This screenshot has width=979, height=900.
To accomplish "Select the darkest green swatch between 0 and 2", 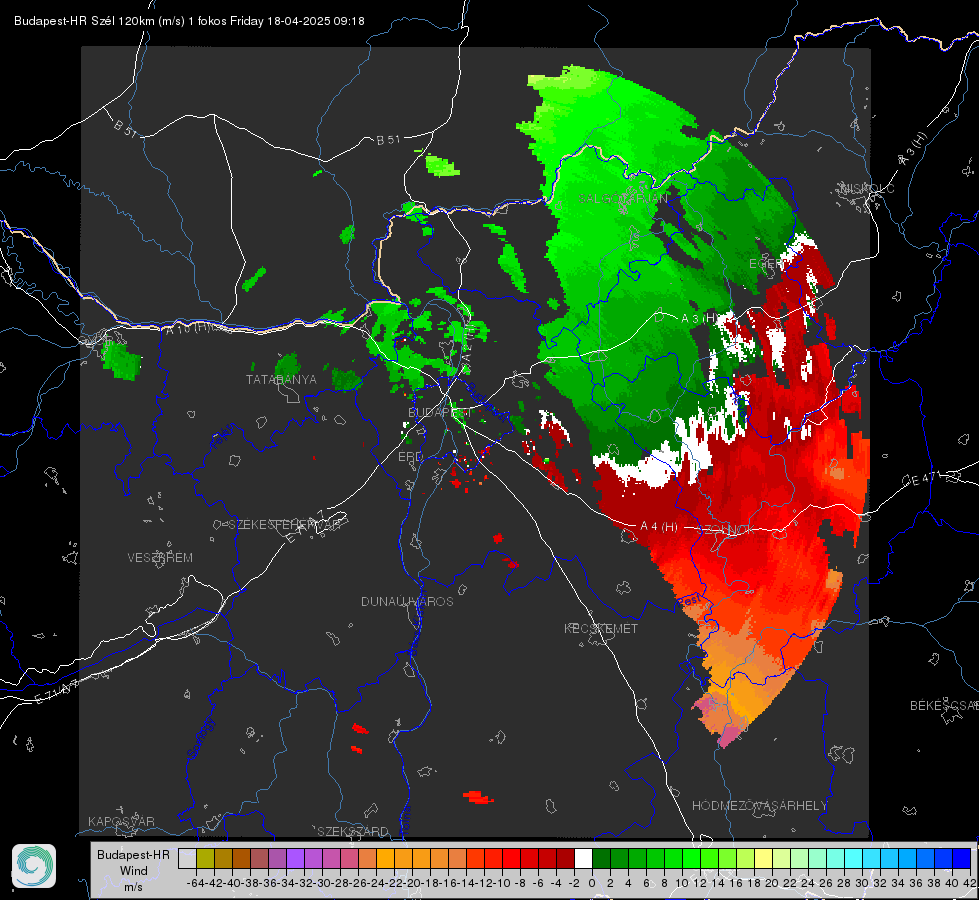I will 601,858.
